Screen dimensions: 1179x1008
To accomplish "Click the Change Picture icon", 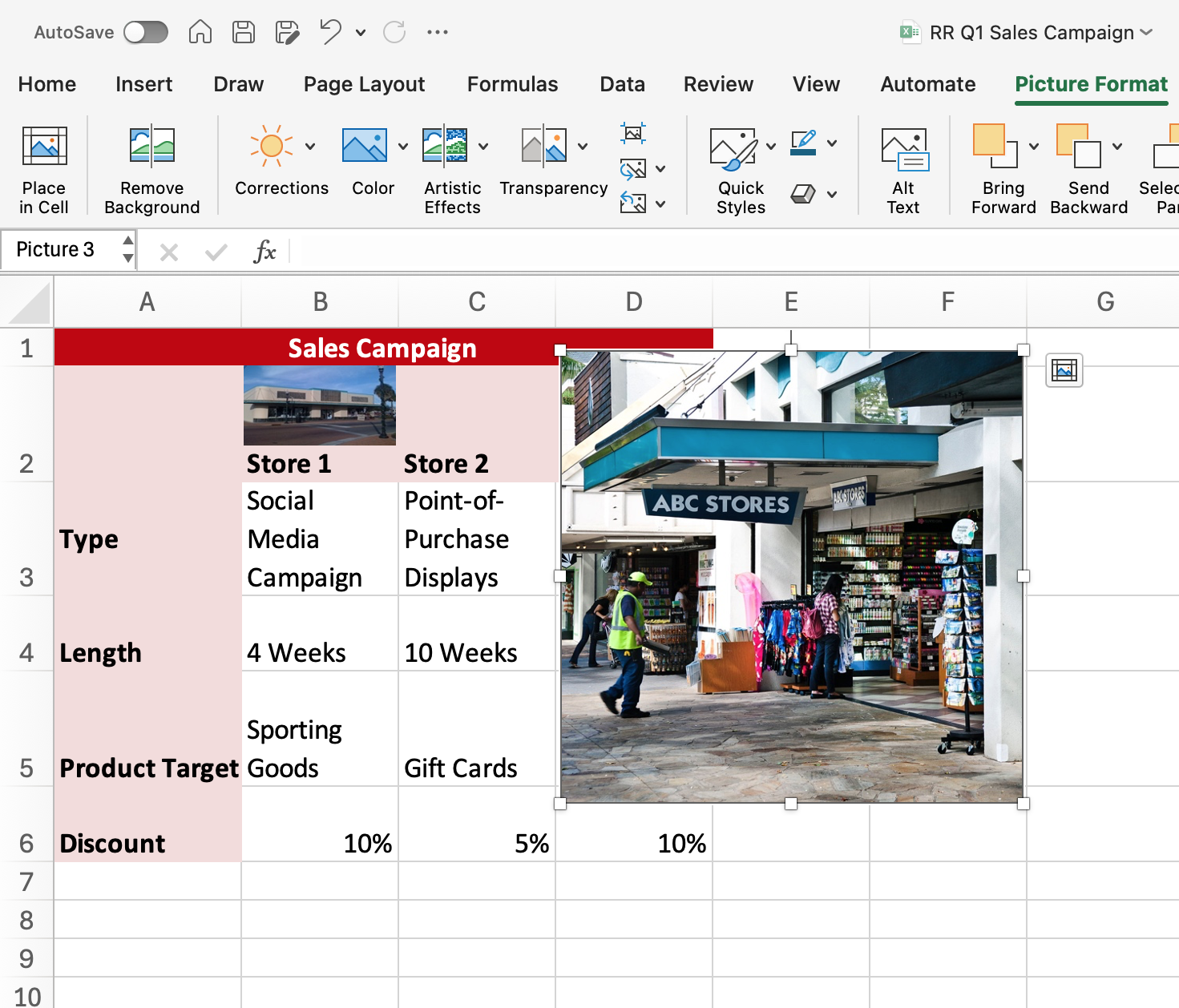I will tap(633, 168).
